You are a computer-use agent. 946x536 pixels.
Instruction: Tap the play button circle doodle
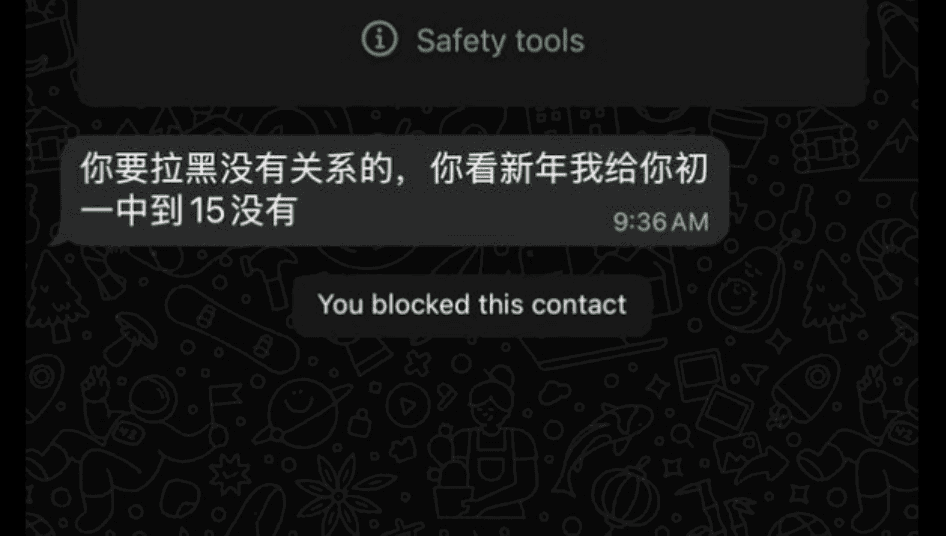[x=408, y=405]
